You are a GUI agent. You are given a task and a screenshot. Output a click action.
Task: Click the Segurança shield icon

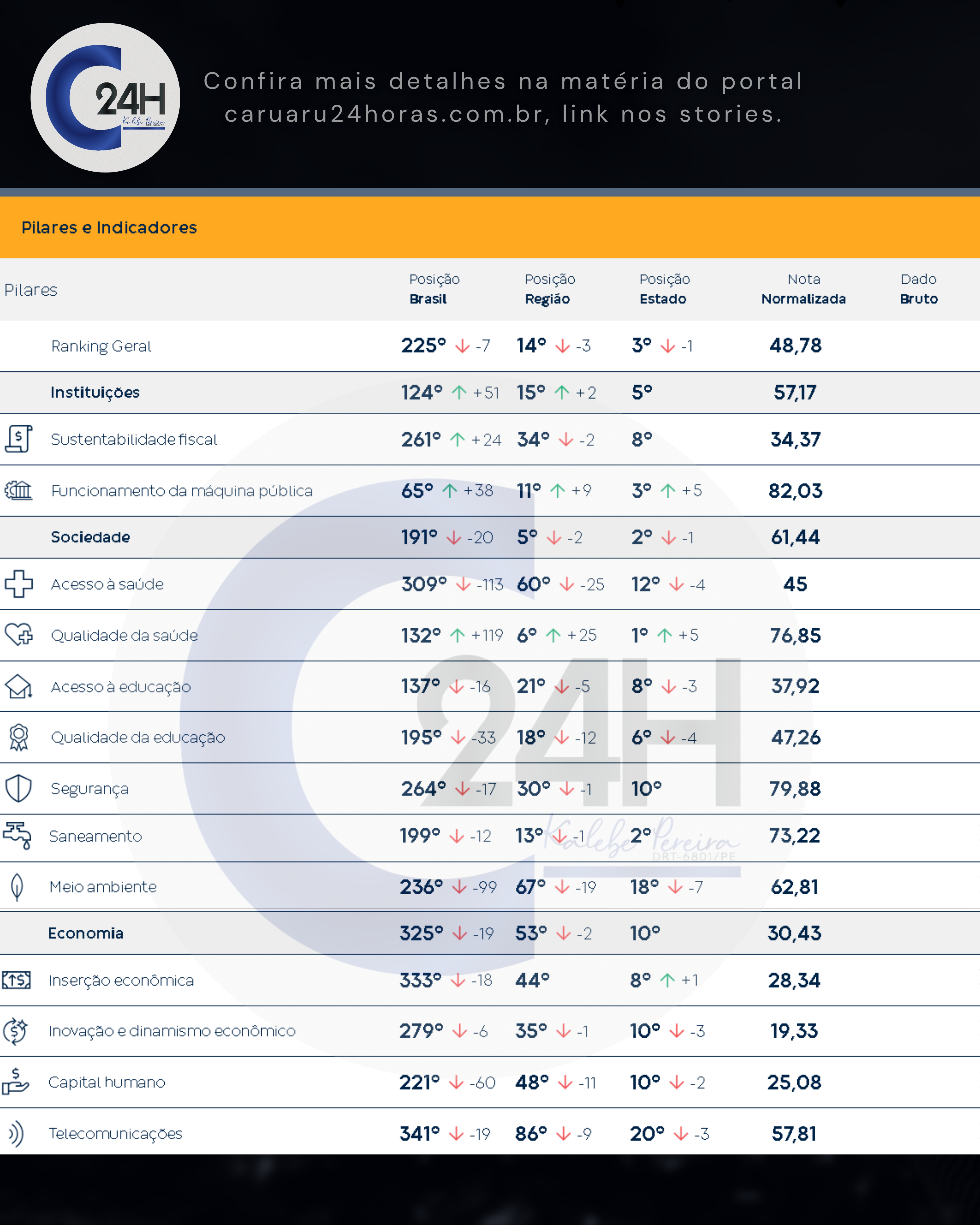(18, 788)
